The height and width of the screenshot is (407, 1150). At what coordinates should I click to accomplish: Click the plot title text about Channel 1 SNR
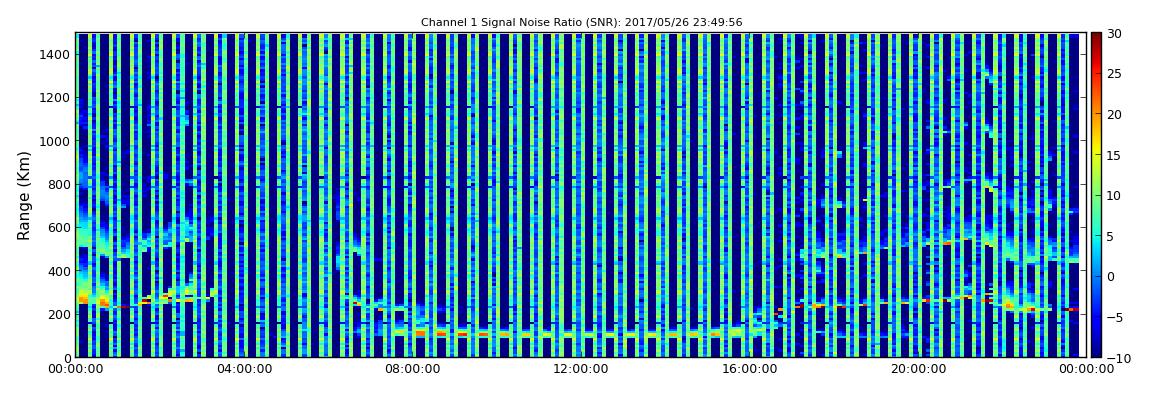click(582, 23)
